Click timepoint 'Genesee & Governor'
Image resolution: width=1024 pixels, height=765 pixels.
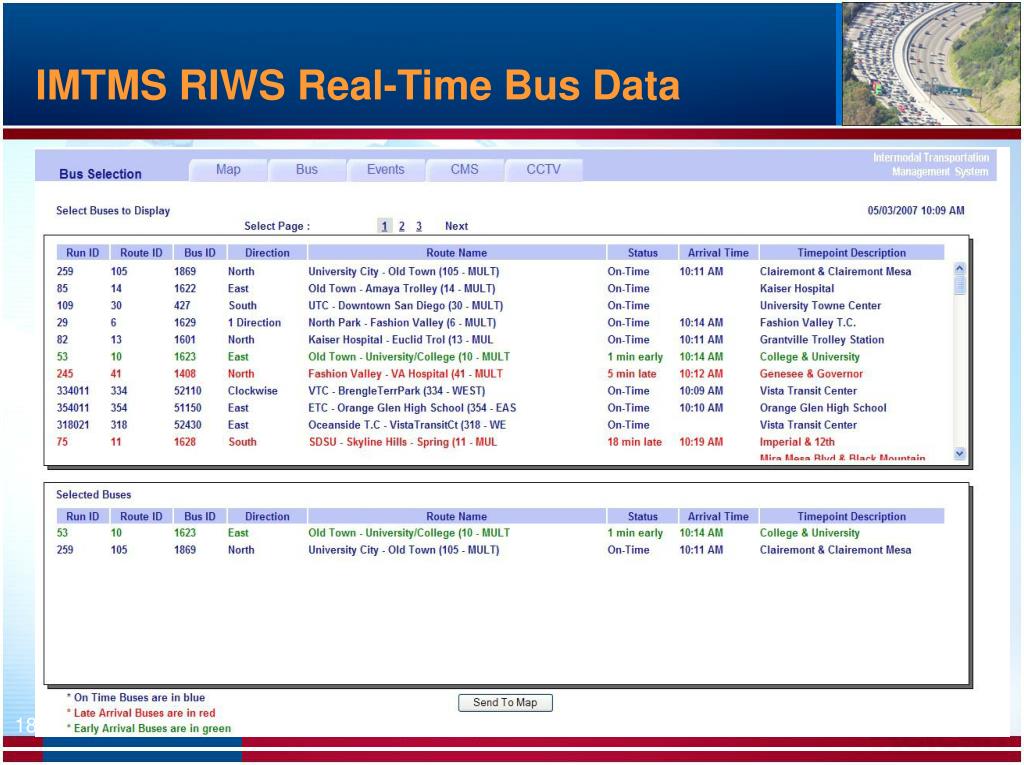(811, 374)
